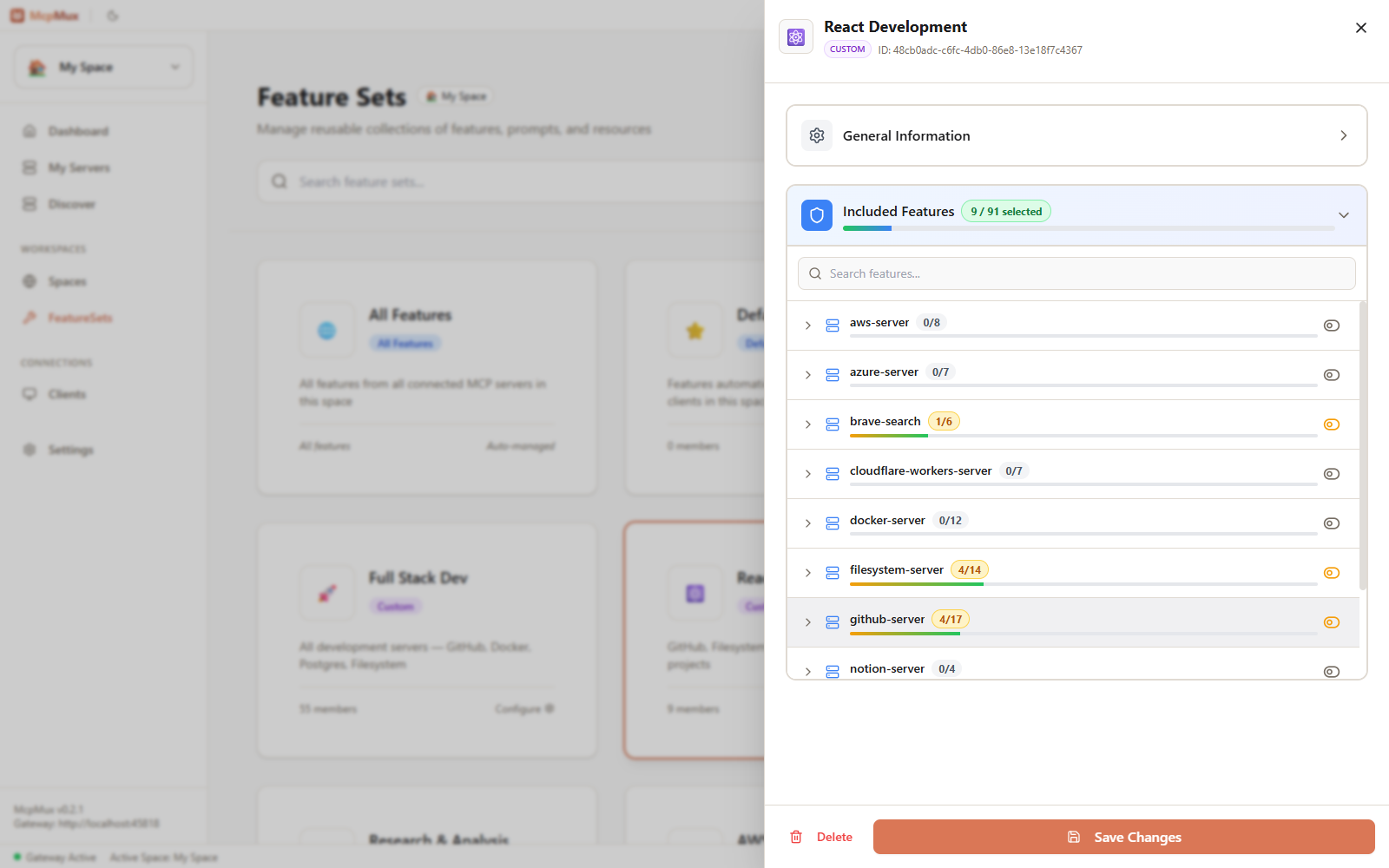Expand the github-server feature list
This screenshot has width=1389, height=868.
807,621
